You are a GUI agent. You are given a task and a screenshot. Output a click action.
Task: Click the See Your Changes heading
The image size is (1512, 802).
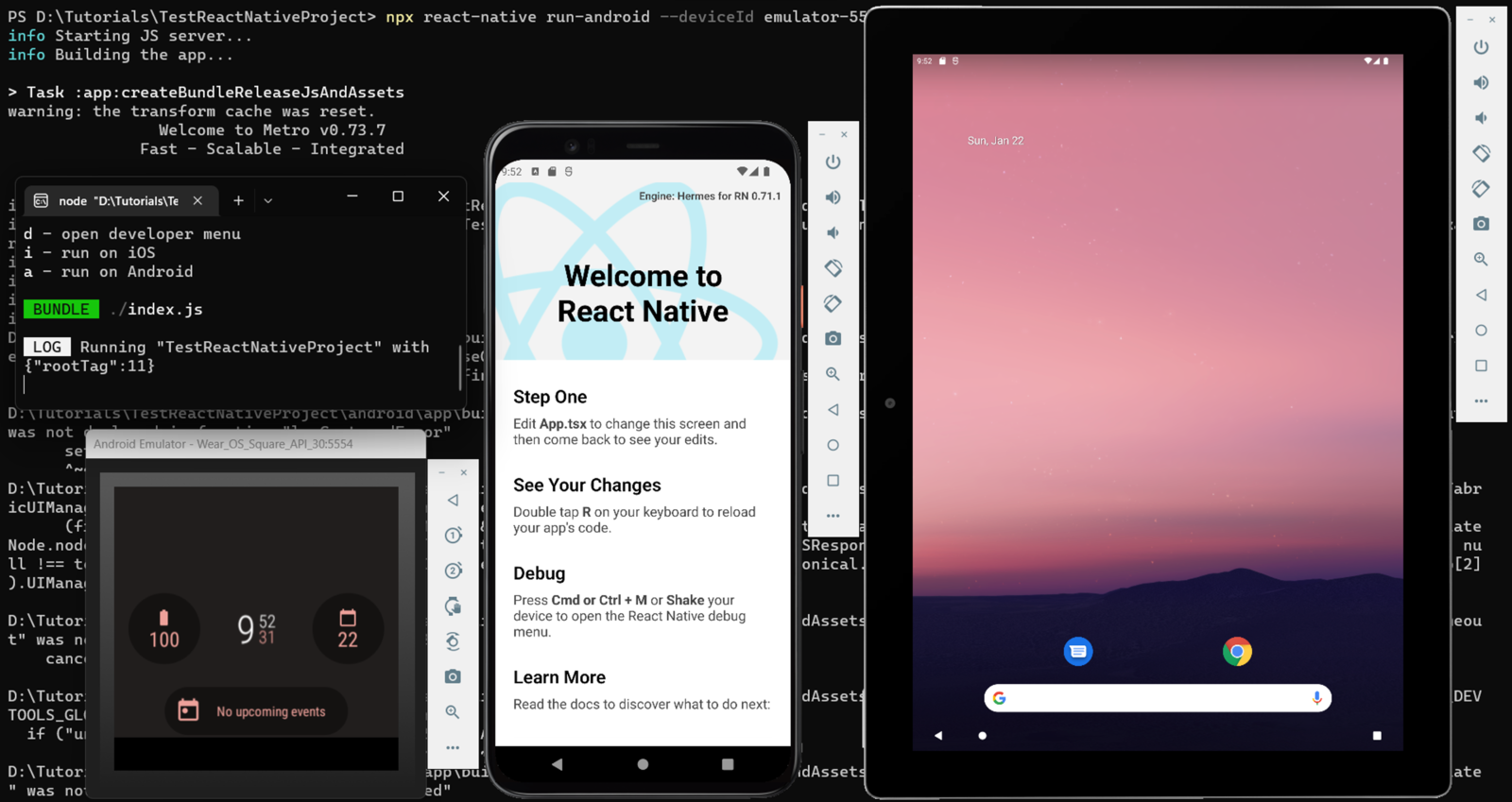587,486
